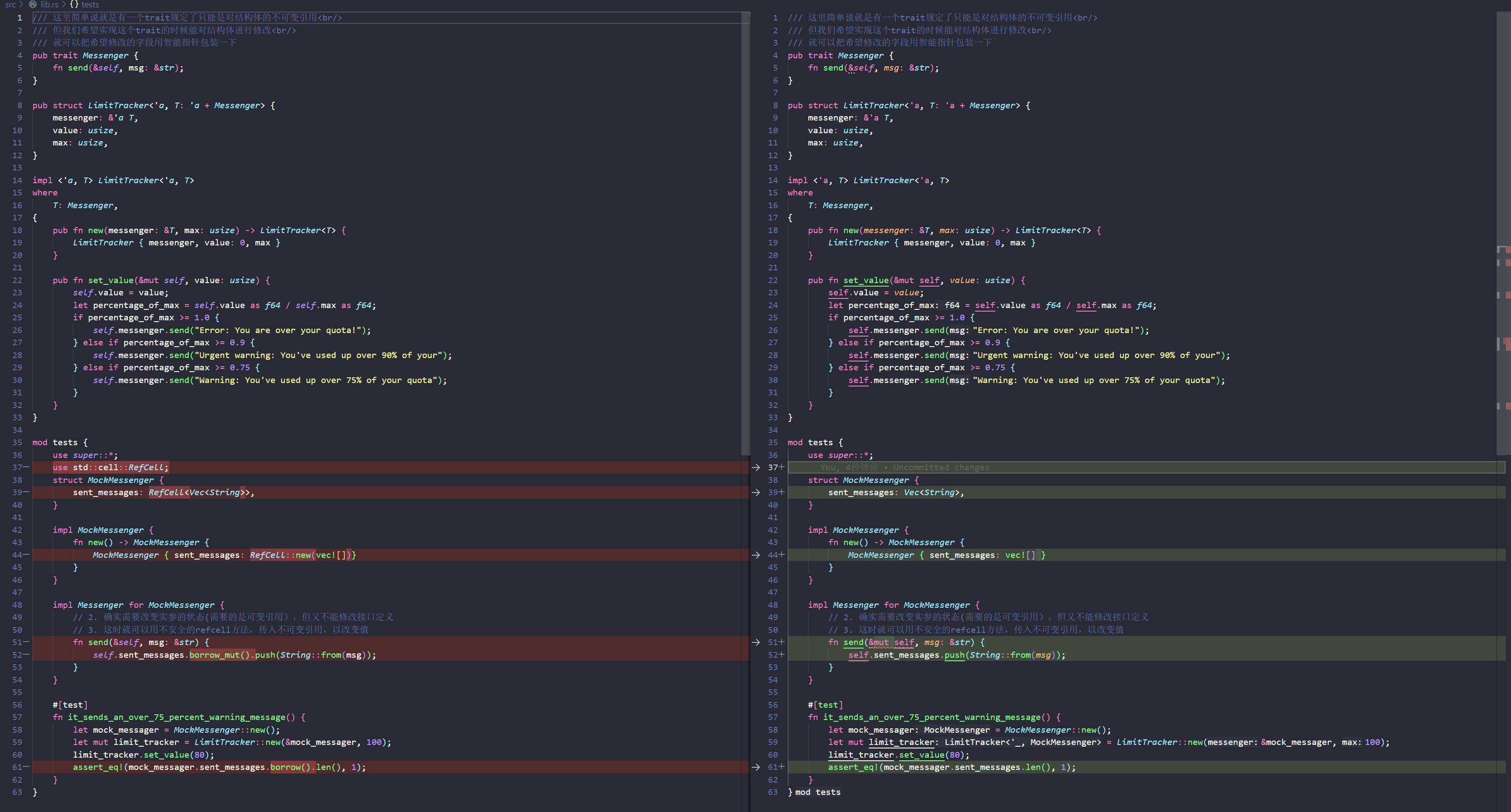Click the left pane vertical scrollbar thumb

[746, 234]
